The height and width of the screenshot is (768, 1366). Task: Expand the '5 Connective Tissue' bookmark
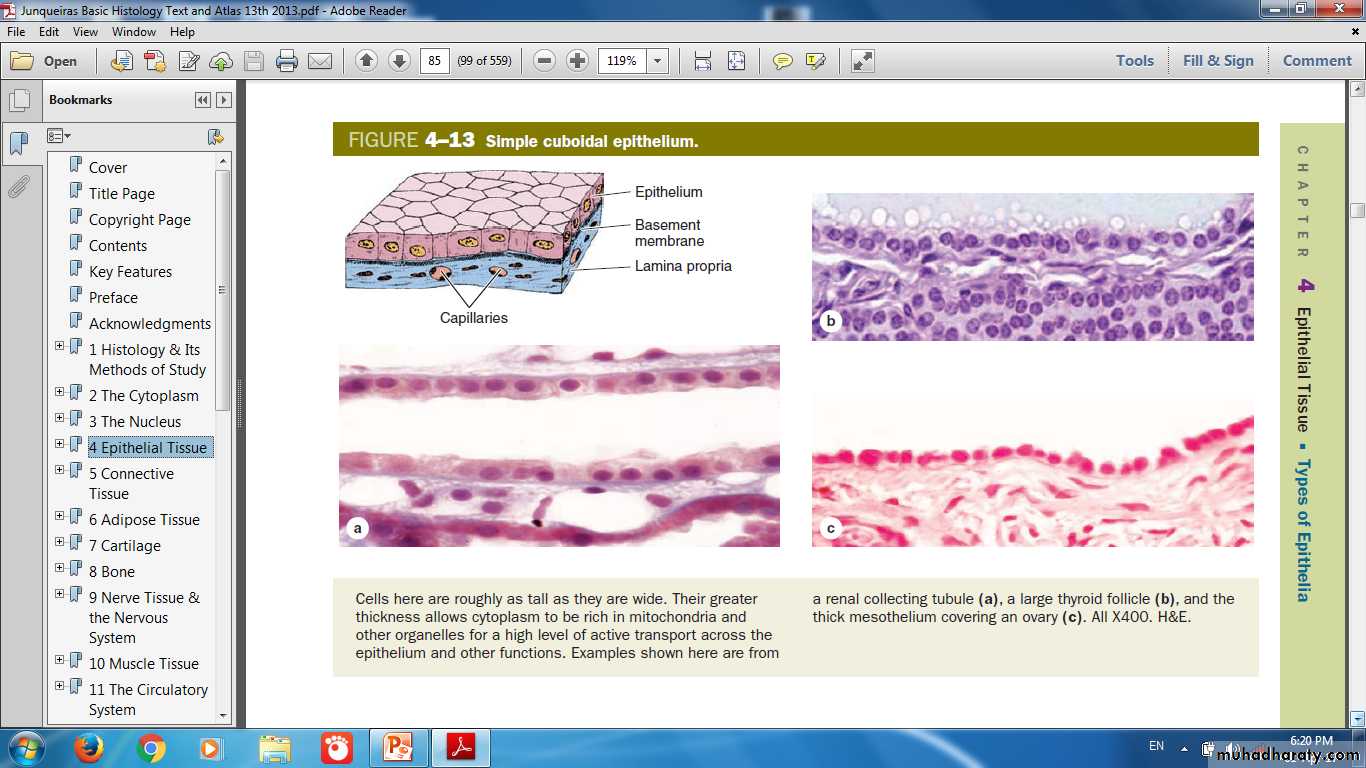point(60,468)
